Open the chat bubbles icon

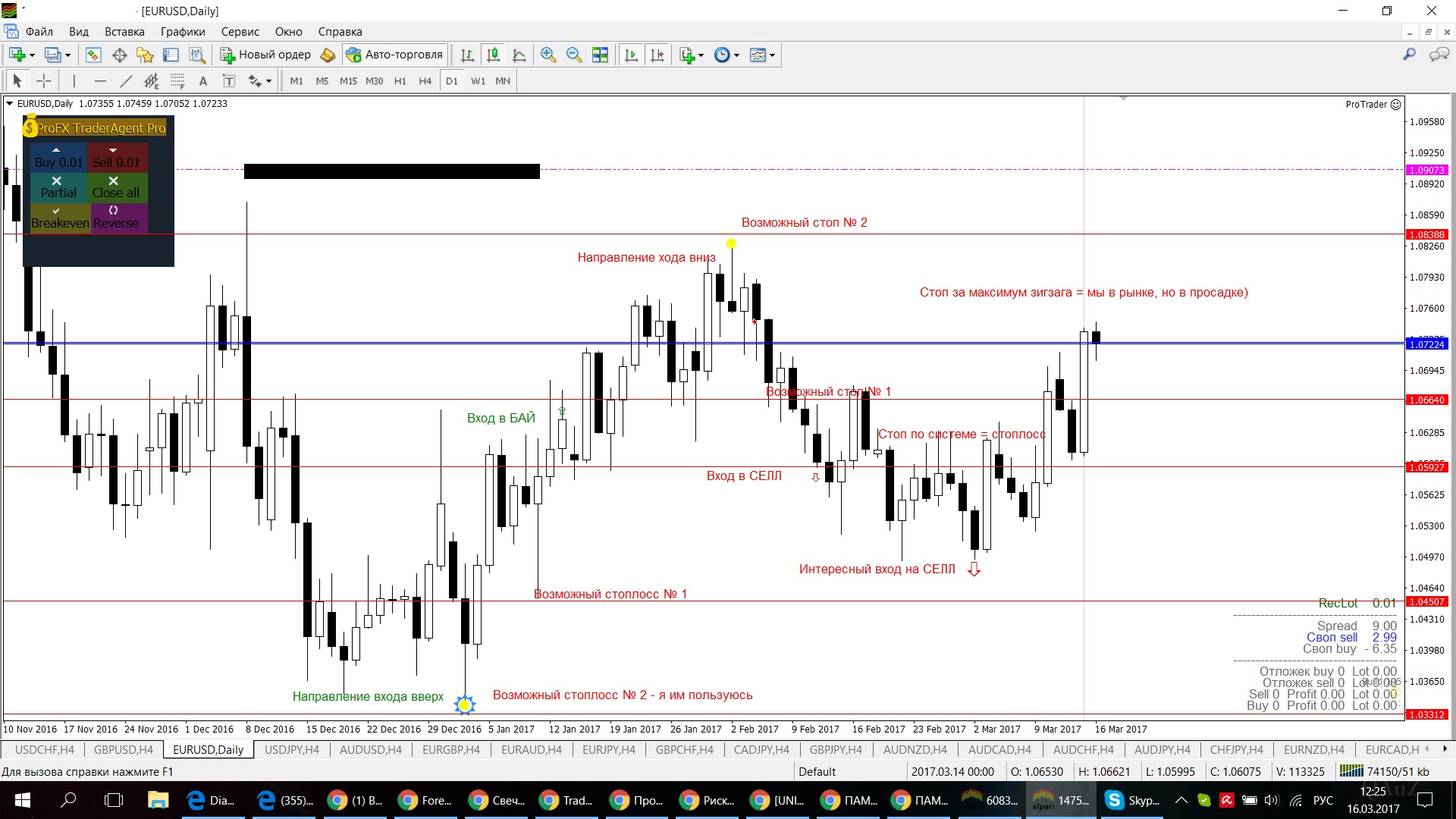(1439, 55)
